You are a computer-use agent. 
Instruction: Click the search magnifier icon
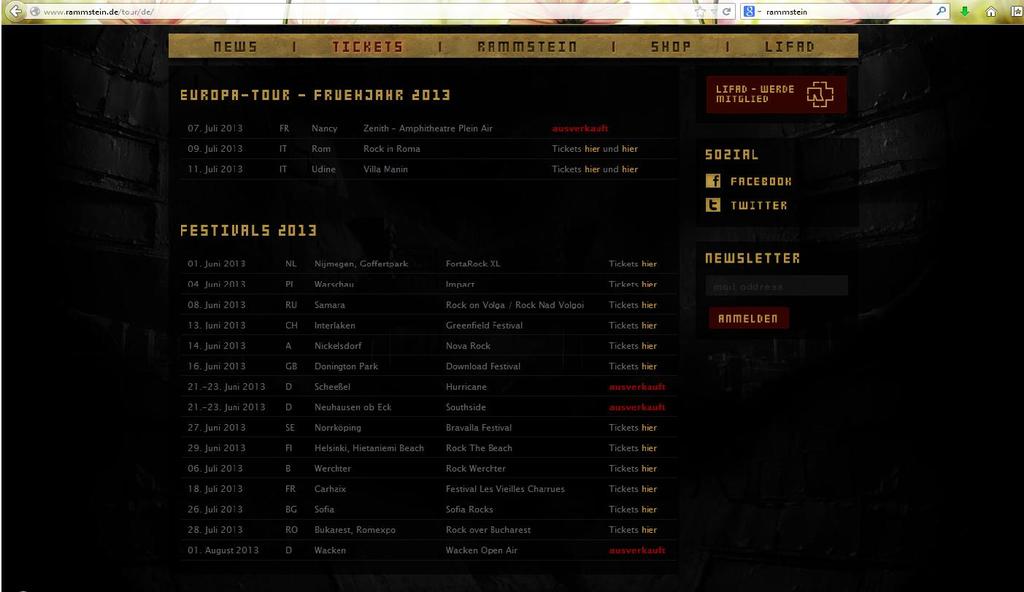click(941, 11)
